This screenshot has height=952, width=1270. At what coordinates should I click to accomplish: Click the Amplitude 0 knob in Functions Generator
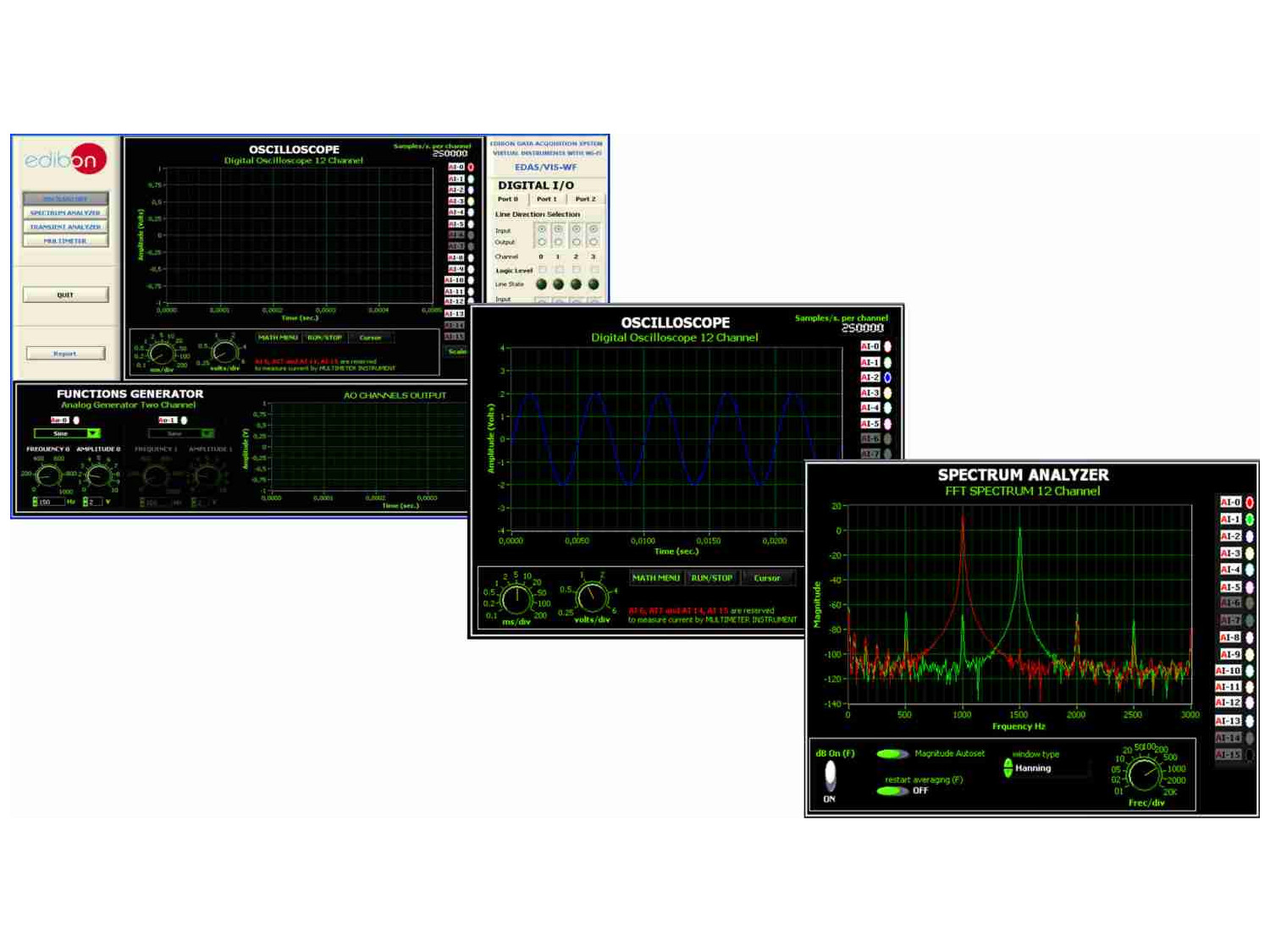99,476
